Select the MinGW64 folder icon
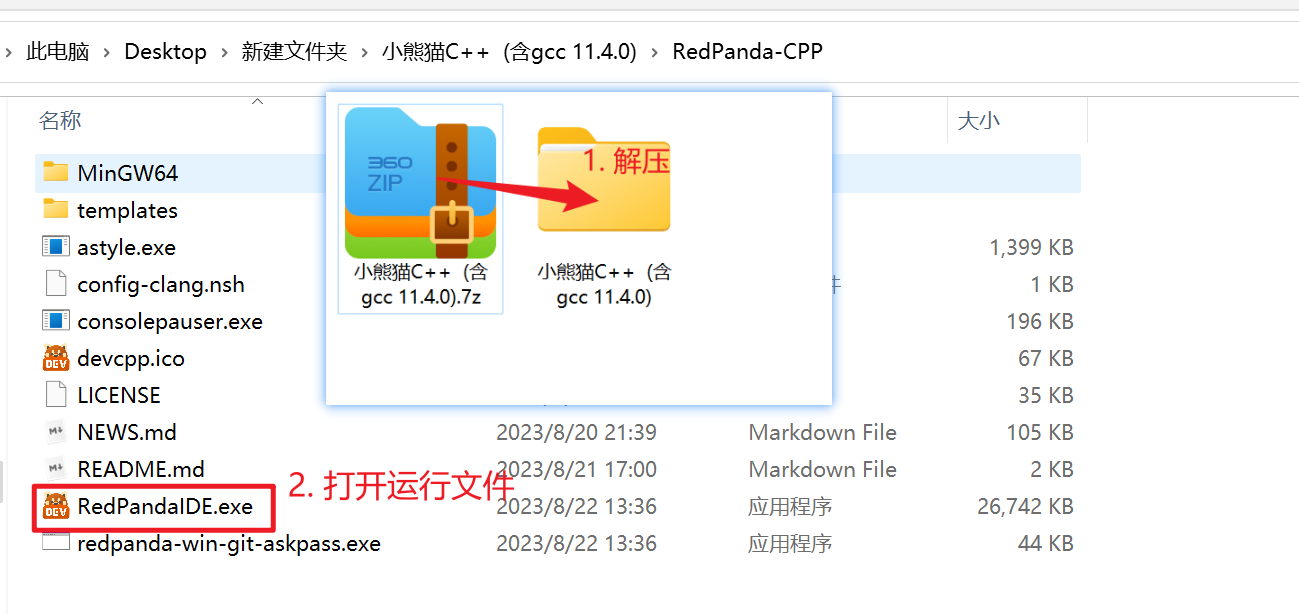1299x614 pixels. 56,172
